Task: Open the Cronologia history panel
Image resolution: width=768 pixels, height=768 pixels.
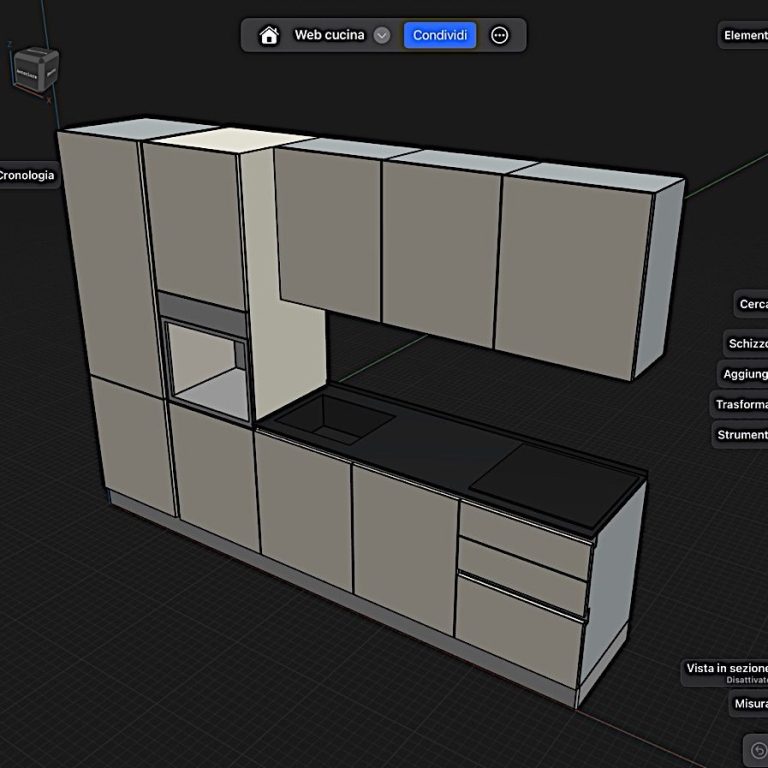Action: click(x=28, y=176)
